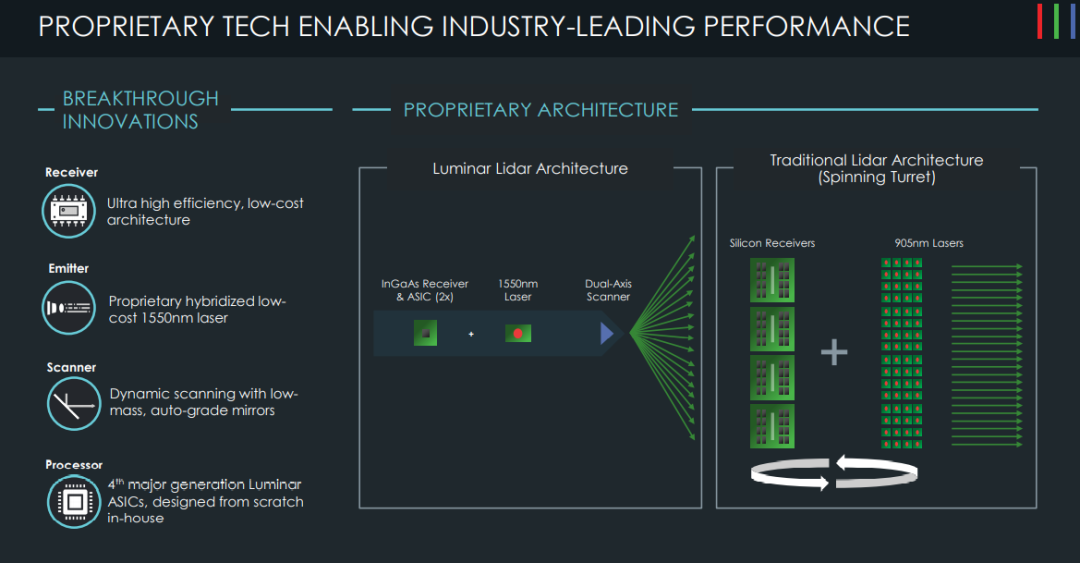Click the 'Emitter' label

68,268
